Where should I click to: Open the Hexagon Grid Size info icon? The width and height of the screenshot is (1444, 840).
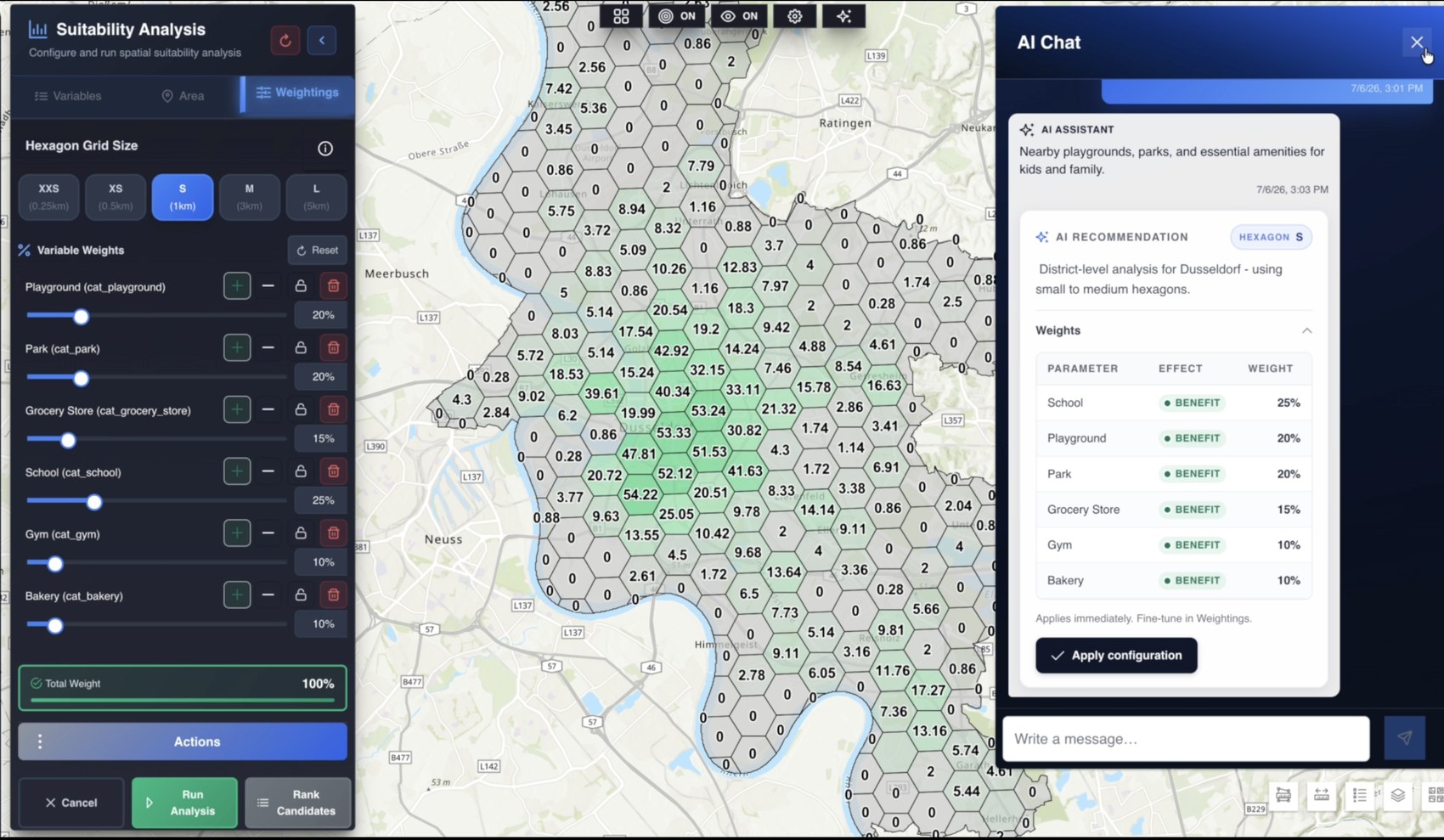325,148
